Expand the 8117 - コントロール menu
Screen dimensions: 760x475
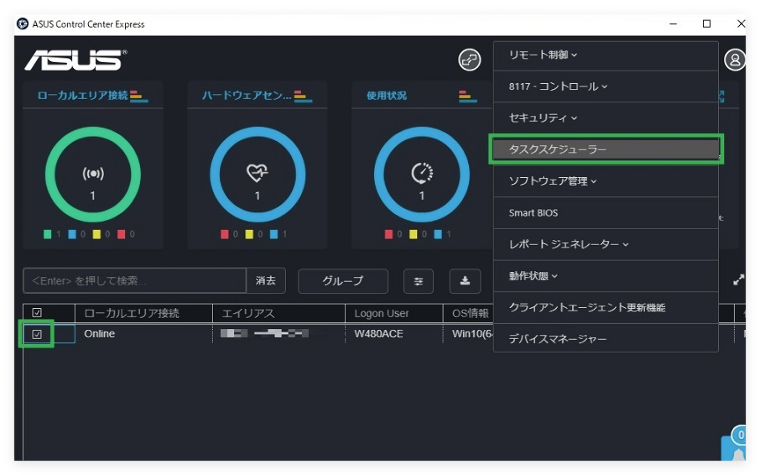606,87
